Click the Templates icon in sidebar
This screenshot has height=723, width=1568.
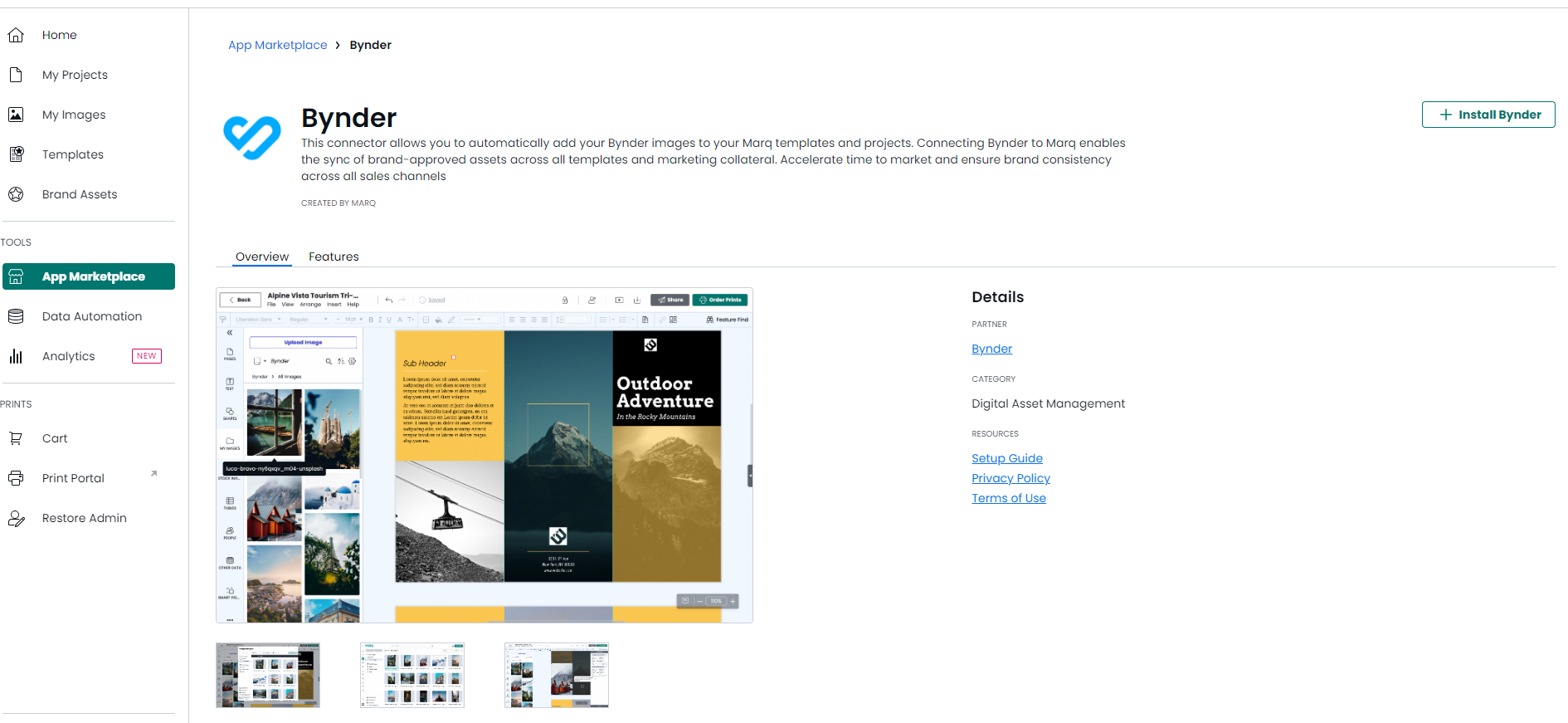tap(16, 154)
